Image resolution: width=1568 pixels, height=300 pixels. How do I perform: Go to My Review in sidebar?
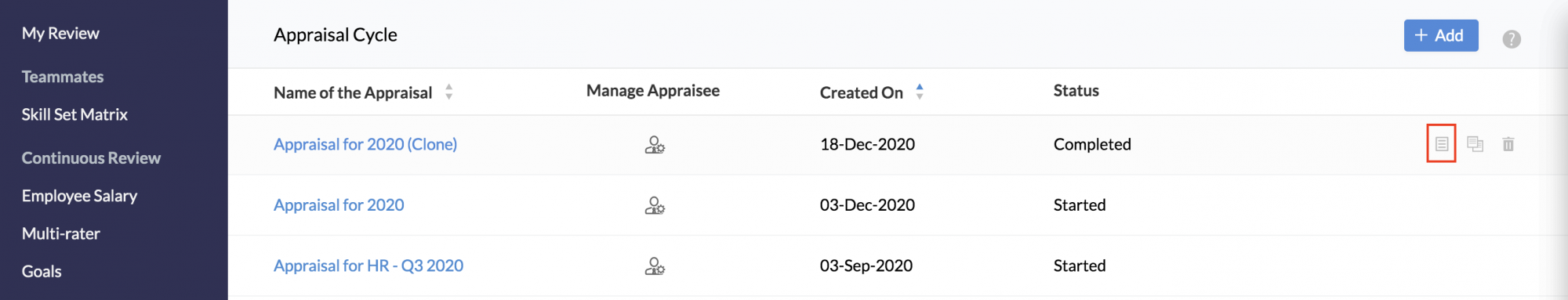60,34
